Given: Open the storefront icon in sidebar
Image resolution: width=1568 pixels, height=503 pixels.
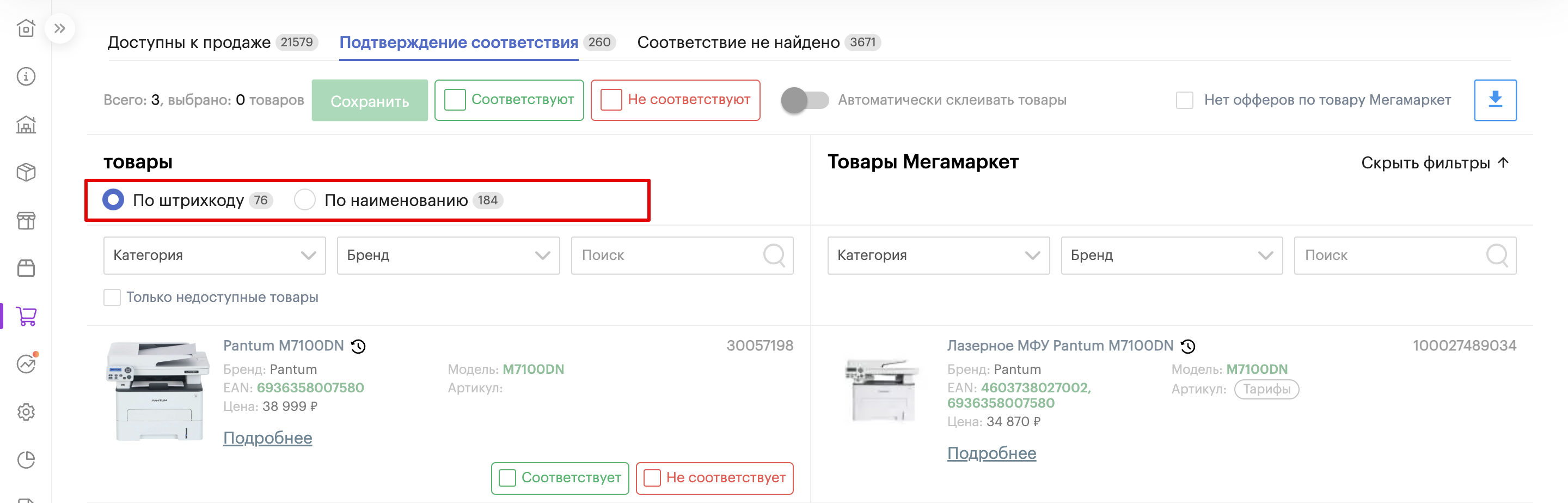Looking at the screenshot, I should [x=26, y=221].
